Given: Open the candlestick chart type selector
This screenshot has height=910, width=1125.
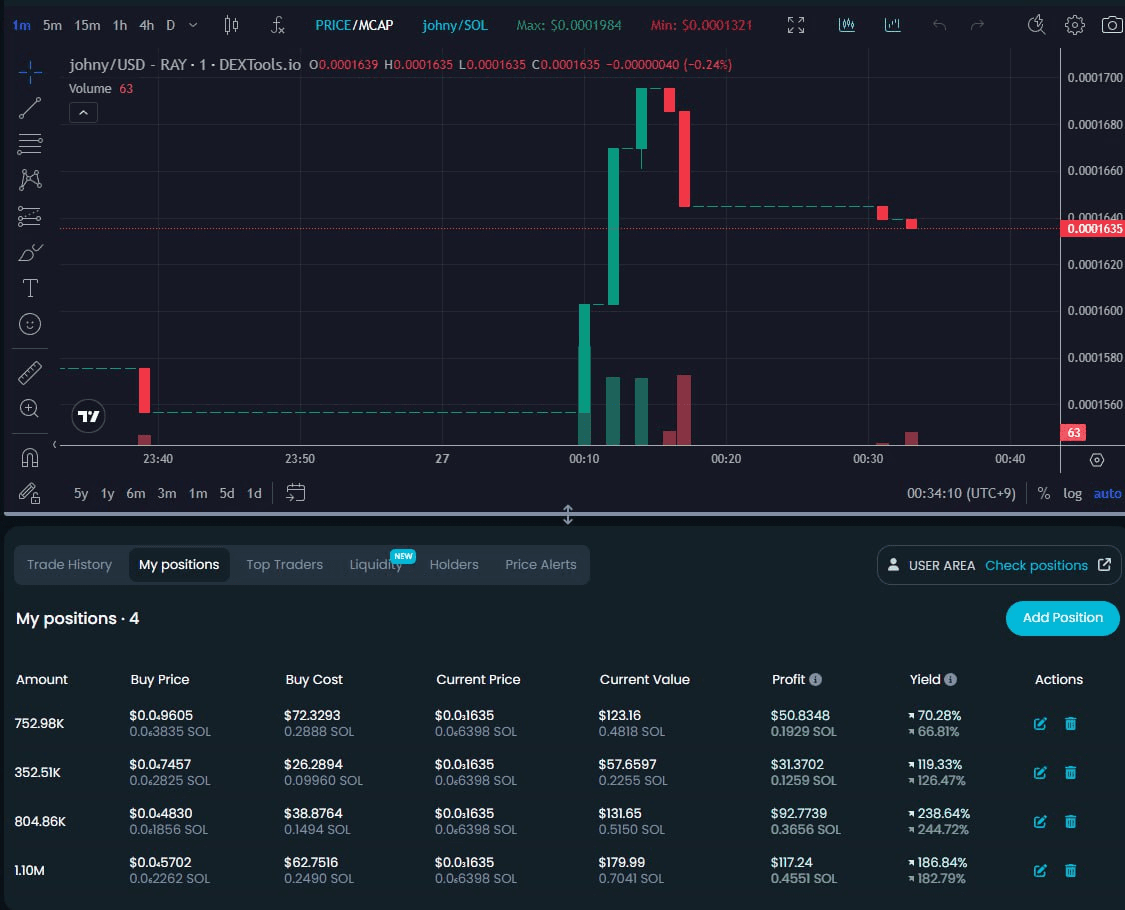Looking at the screenshot, I should (231, 25).
